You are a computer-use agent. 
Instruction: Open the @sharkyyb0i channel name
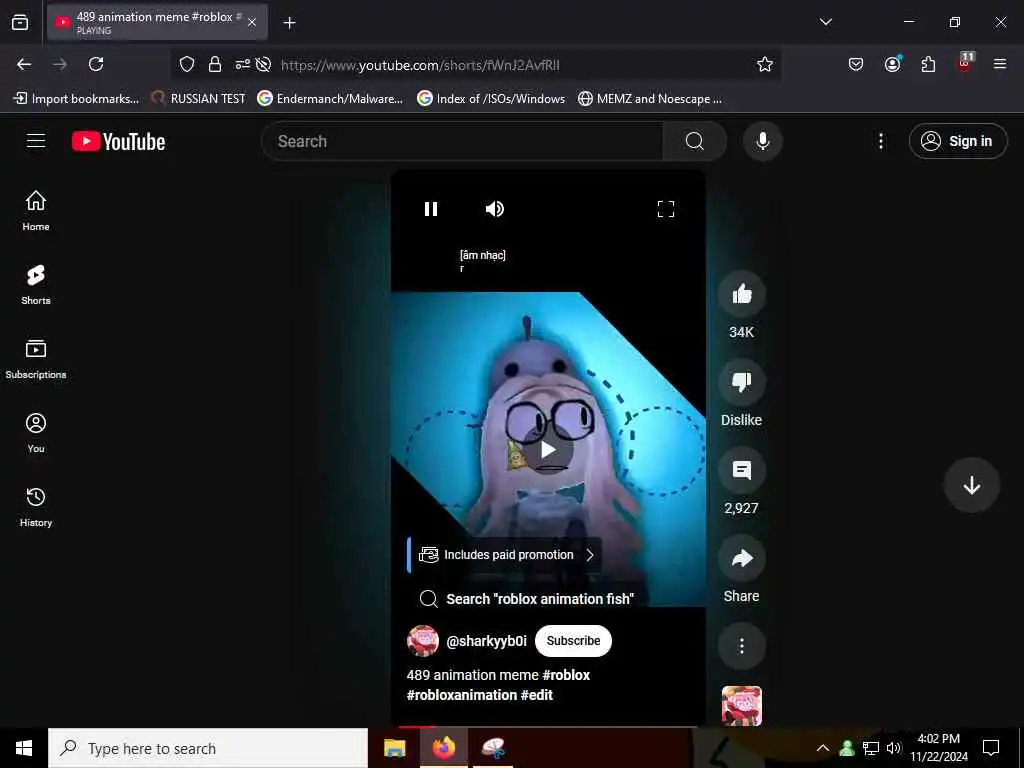click(486, 641)
